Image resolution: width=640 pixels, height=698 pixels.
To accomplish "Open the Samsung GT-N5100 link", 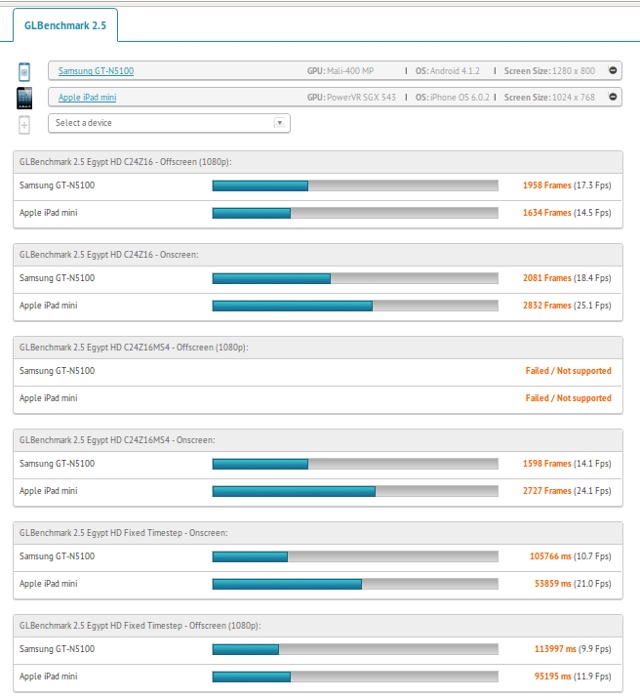I will coord(96,71).
